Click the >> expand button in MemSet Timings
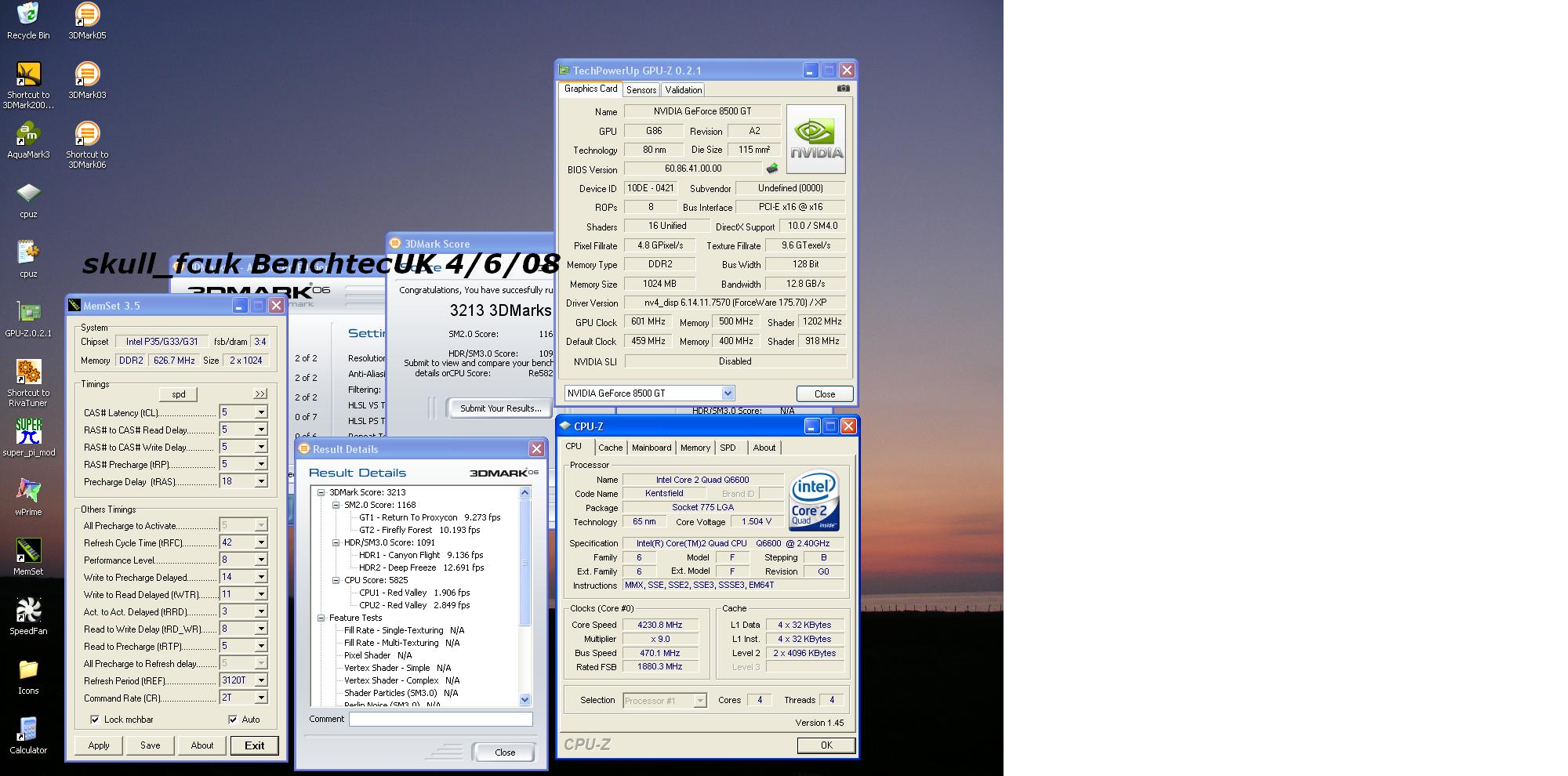 (x=260, y=393)
